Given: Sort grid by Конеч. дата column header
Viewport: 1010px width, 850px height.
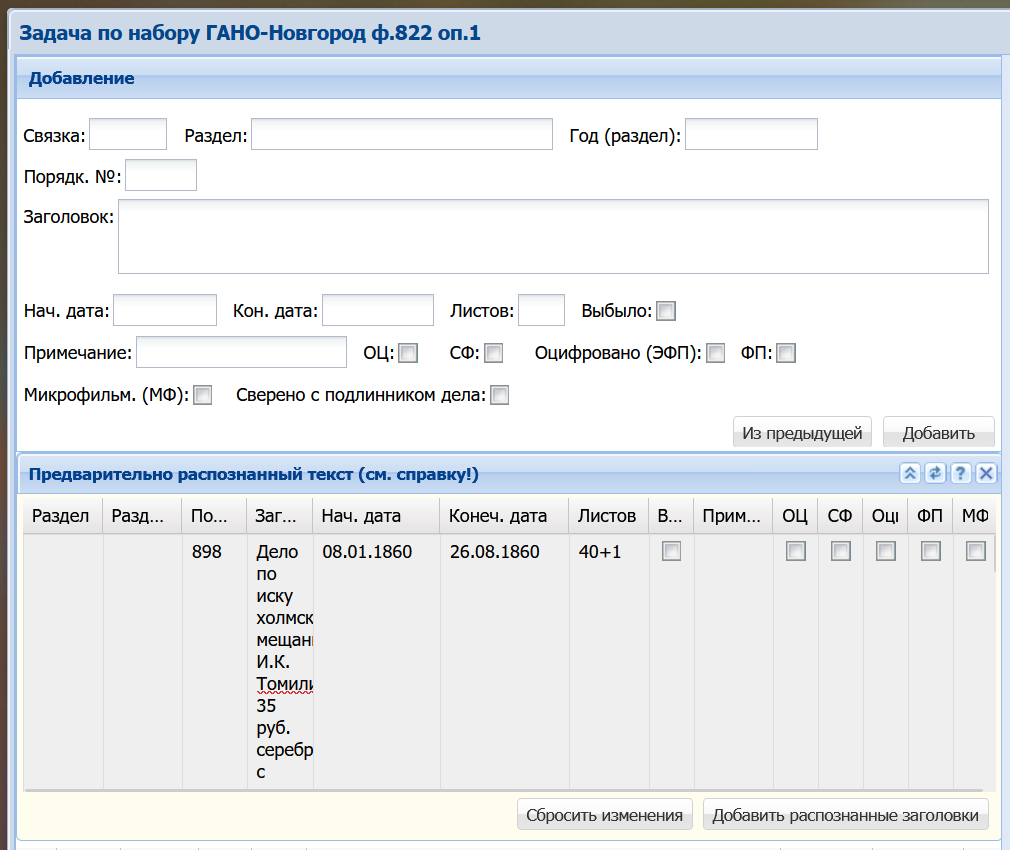Looking at the screenshot, I should [504, 516].
